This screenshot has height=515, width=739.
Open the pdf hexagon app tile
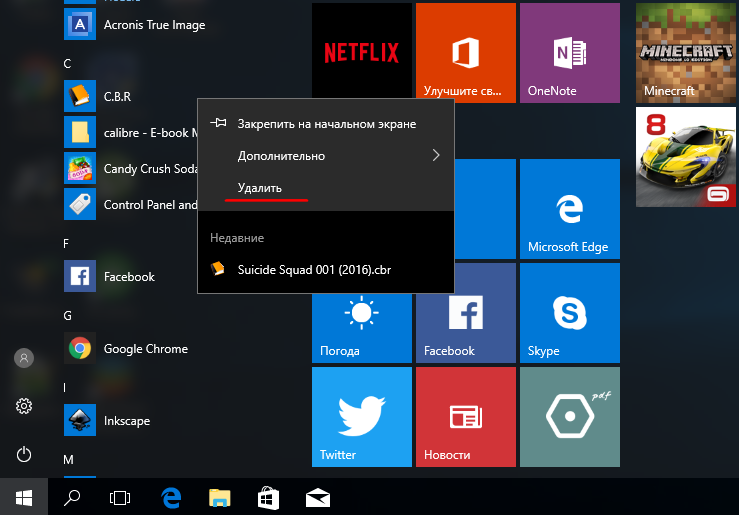[570, 417]
